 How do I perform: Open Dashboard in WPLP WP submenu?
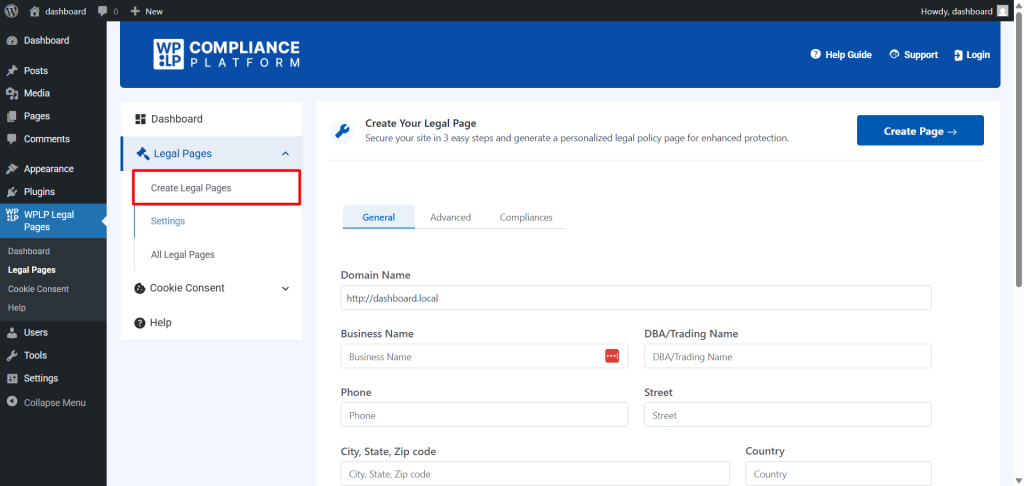click(x=29, y=251)
